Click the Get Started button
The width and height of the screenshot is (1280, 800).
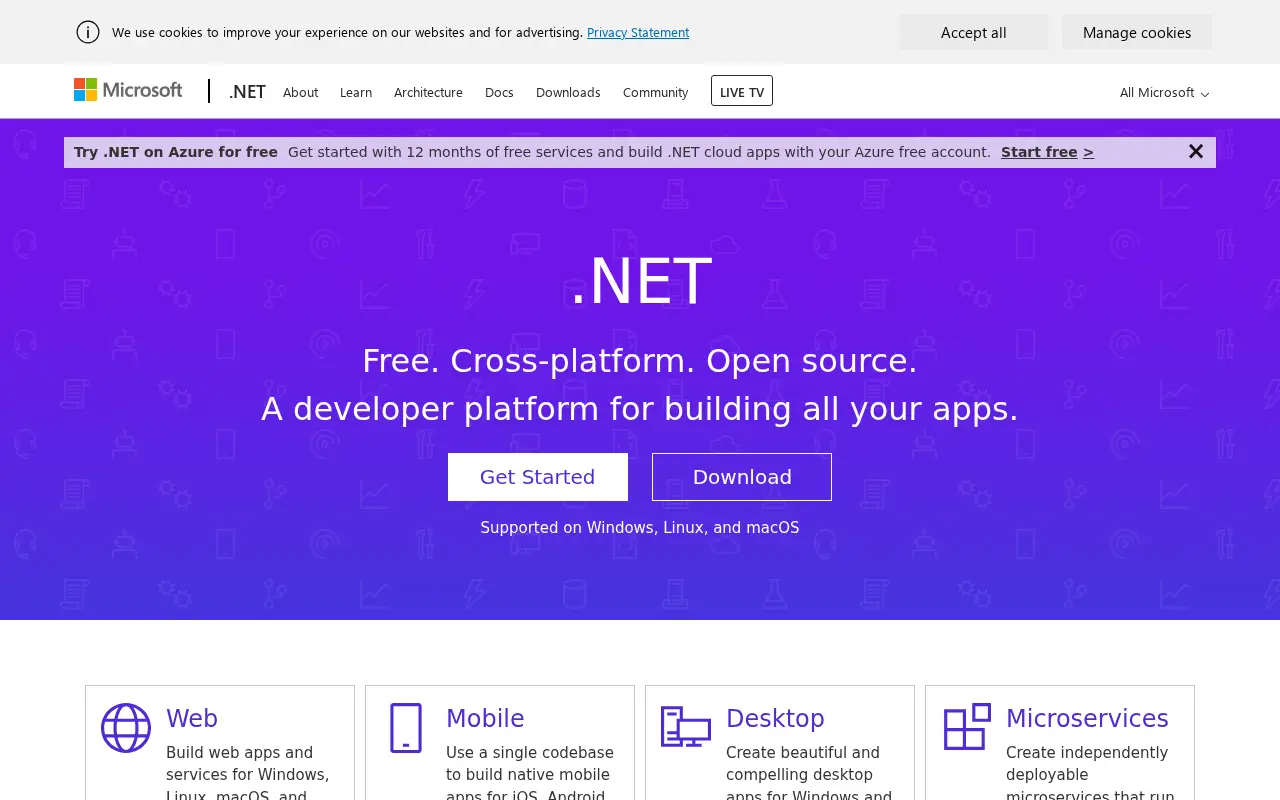click(x=538, y=477)
